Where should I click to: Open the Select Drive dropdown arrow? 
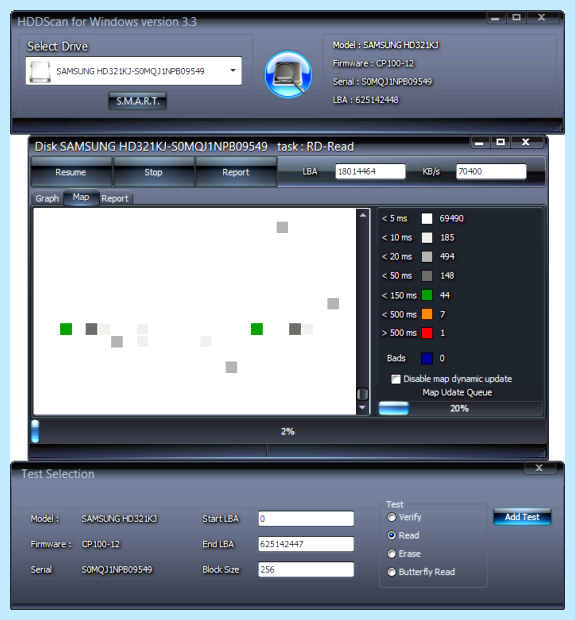[x=233, y=70]
